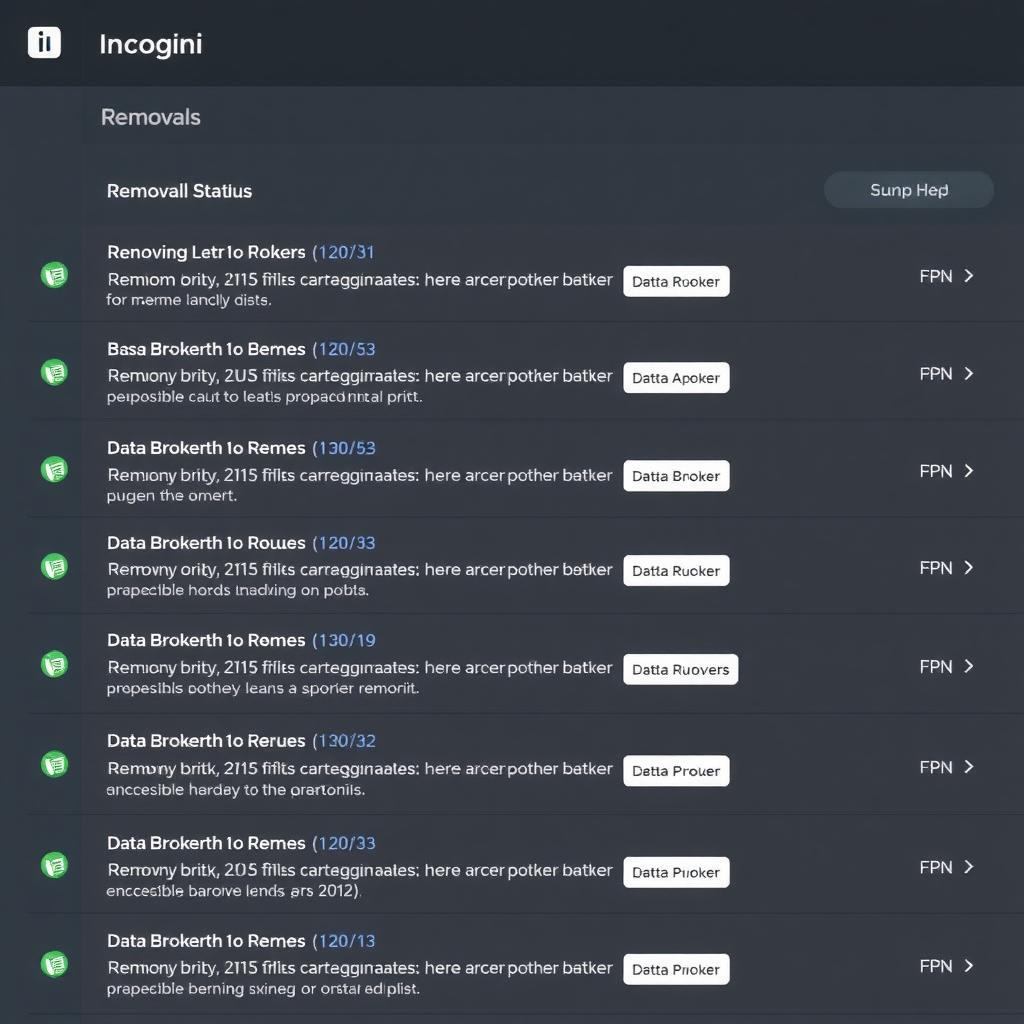
Task: Click the Datta Apoker tag
Action: click(x=676, y=377)
